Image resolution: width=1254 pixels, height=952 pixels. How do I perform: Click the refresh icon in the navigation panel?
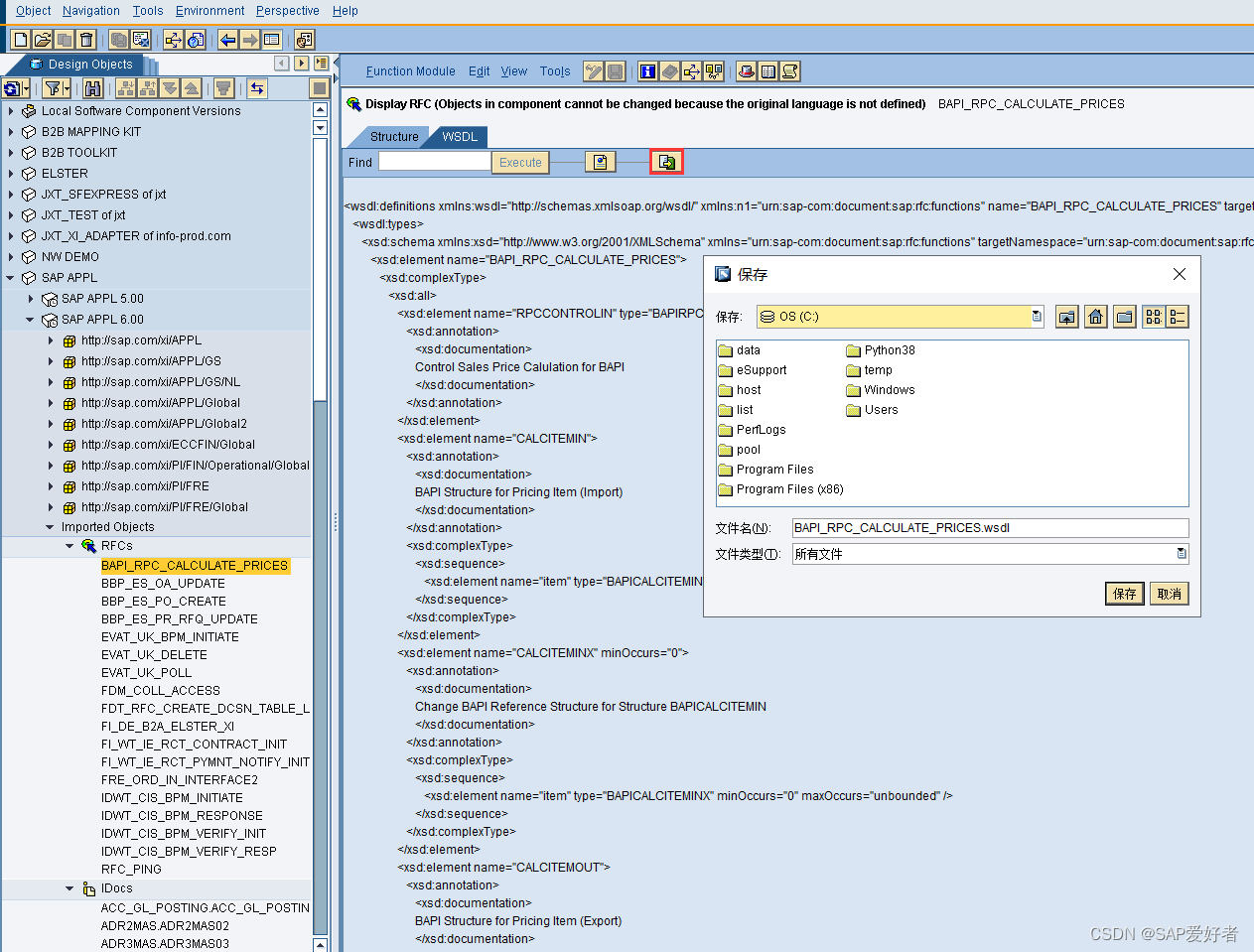pos(14,88)
